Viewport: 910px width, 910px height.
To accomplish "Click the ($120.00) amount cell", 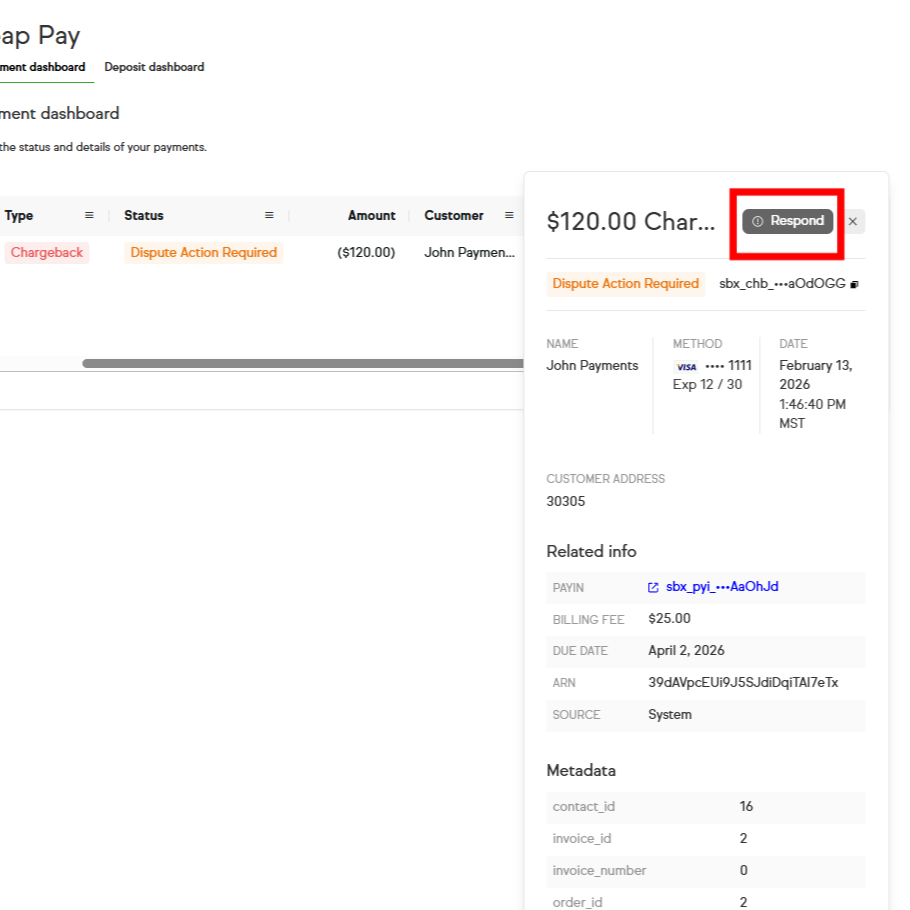I will coord(366,253).
